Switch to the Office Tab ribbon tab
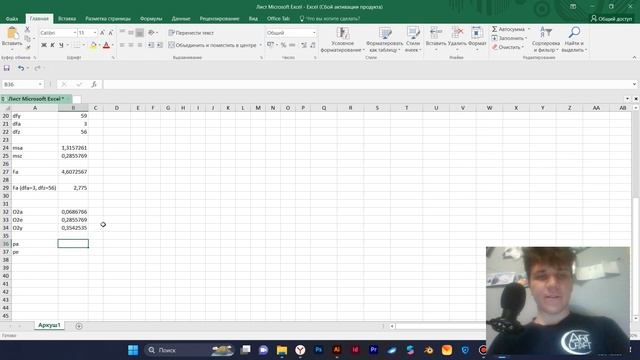 278,19
